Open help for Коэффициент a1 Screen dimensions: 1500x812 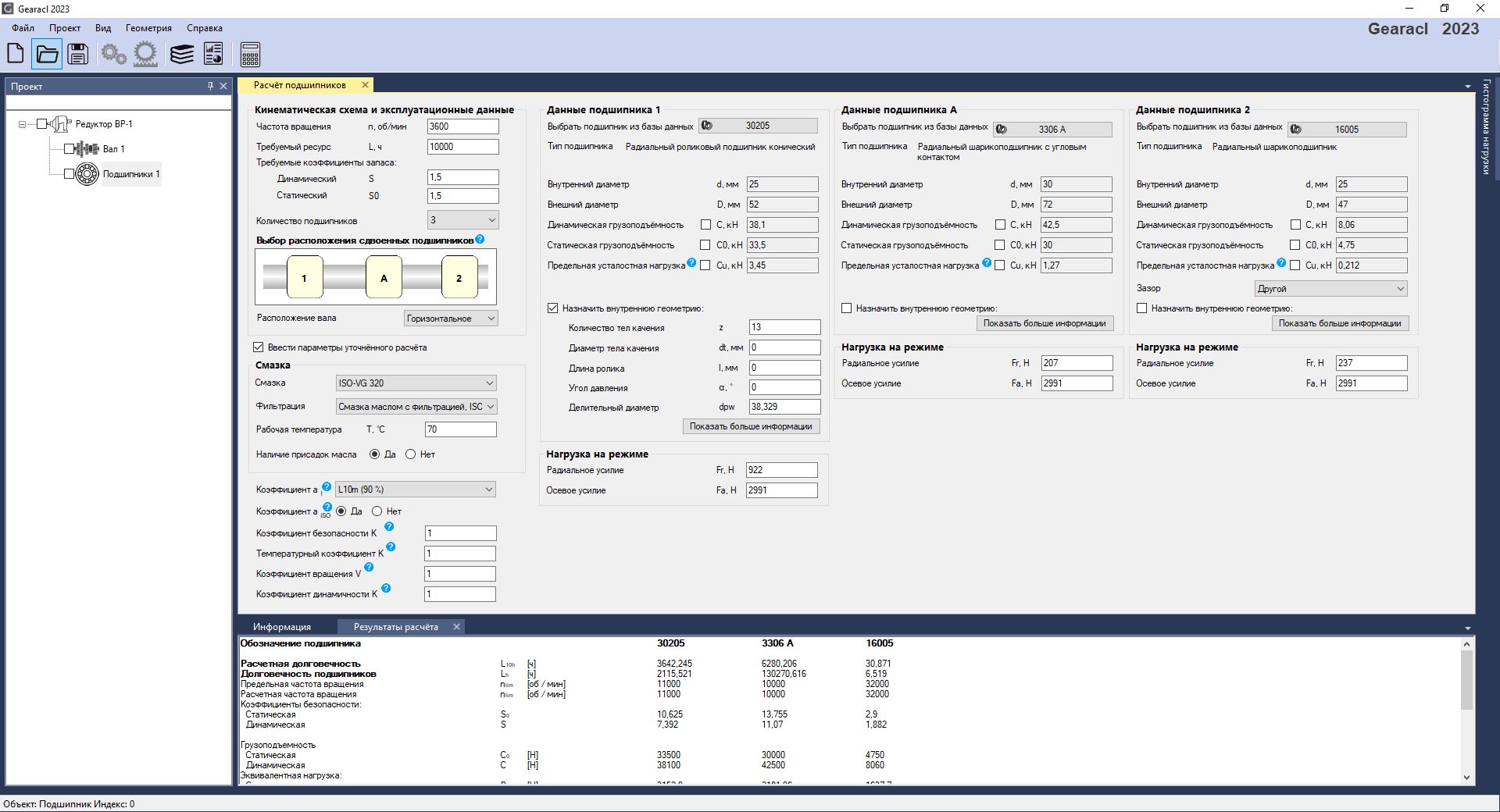pos(327,486)
